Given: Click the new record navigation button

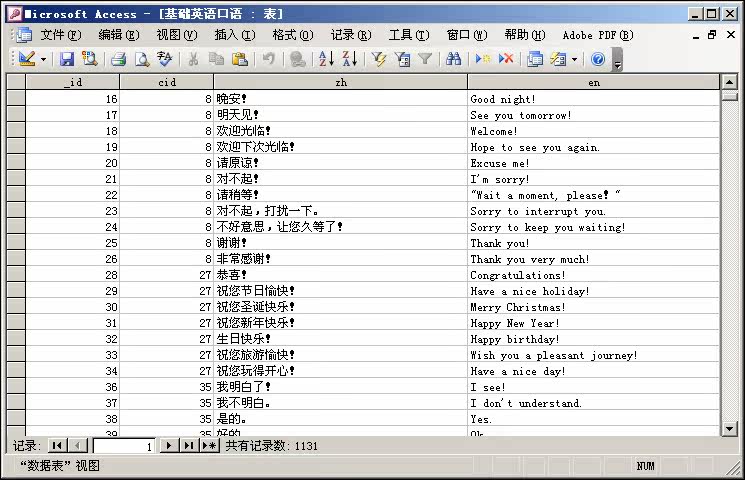Looking at the screenshot, I should (209, 445).
